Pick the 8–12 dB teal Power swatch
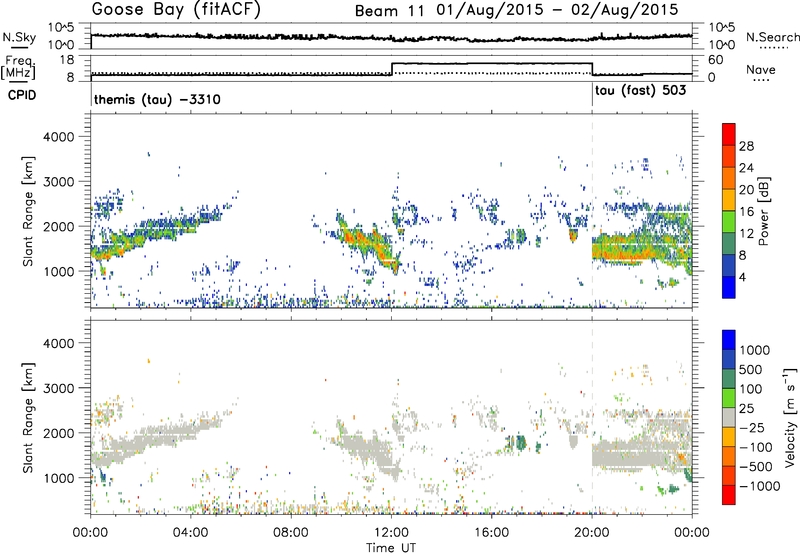The height and width of the screenshot is (554, 800). pyautogui.click(x=729, y=243)
